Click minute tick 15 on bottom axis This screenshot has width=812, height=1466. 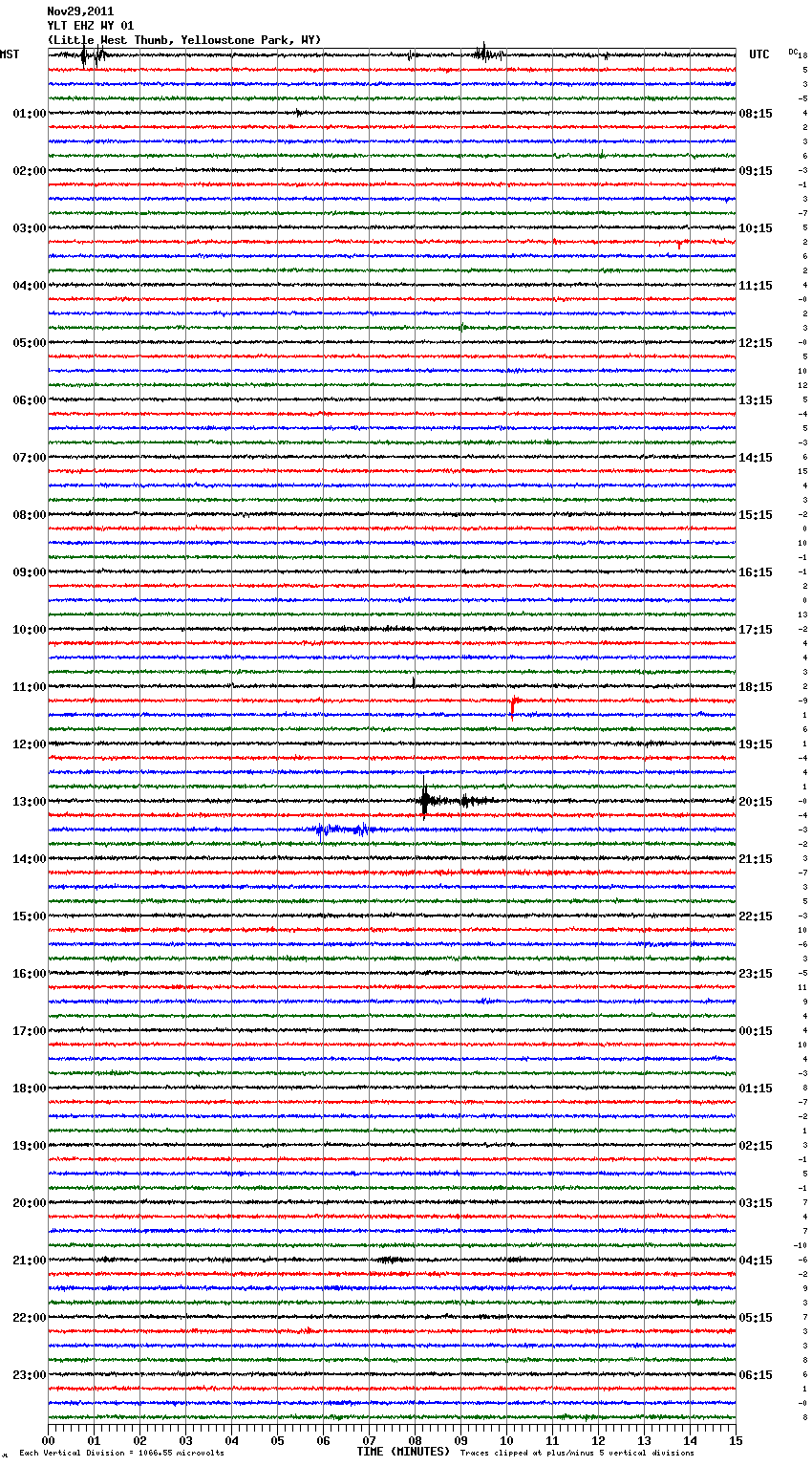[736, 1439]
